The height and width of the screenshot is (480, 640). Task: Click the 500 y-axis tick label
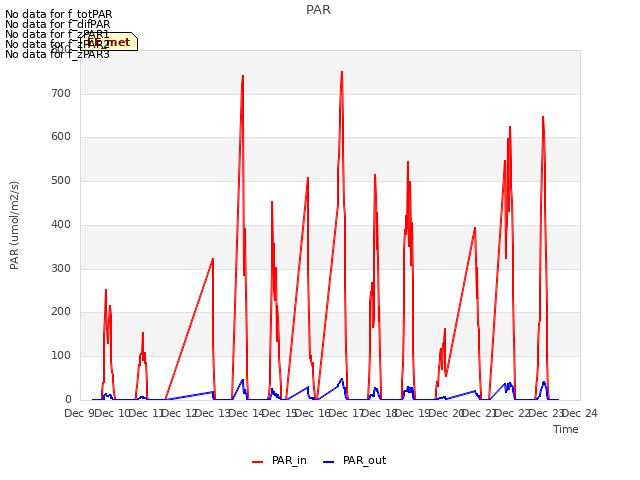coord(61,180)
